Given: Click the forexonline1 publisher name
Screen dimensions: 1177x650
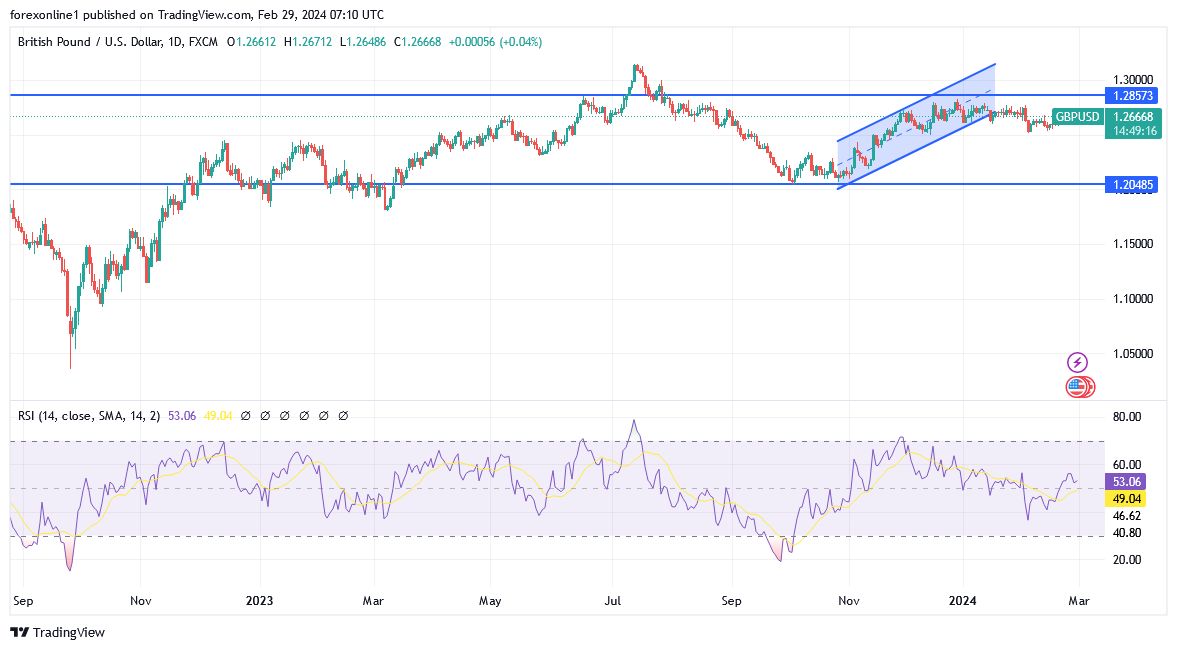Looking at the screenshot, I should [40, 15].
